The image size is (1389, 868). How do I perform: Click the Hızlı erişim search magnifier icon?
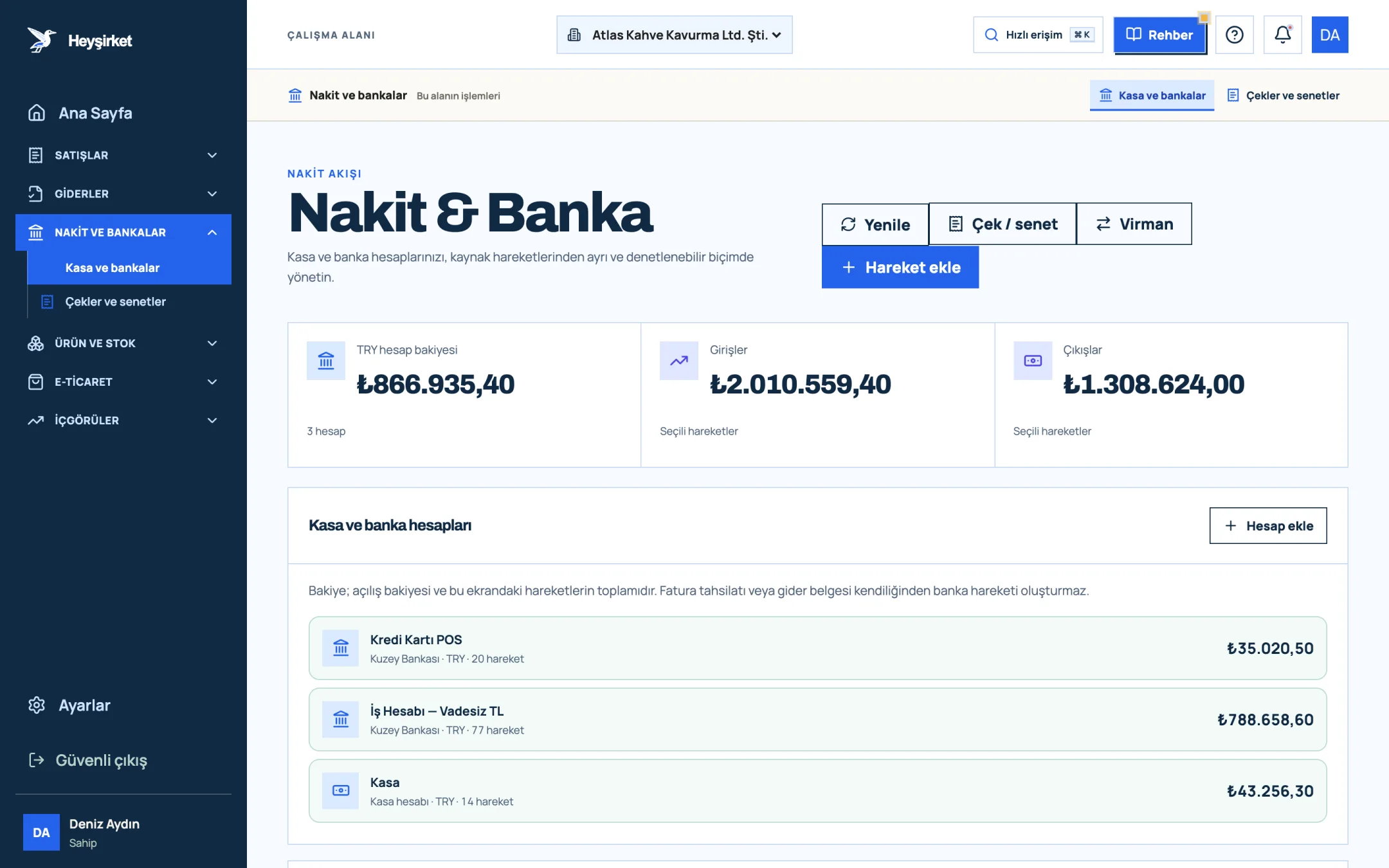pyautogui.click(x=992, y=35)
